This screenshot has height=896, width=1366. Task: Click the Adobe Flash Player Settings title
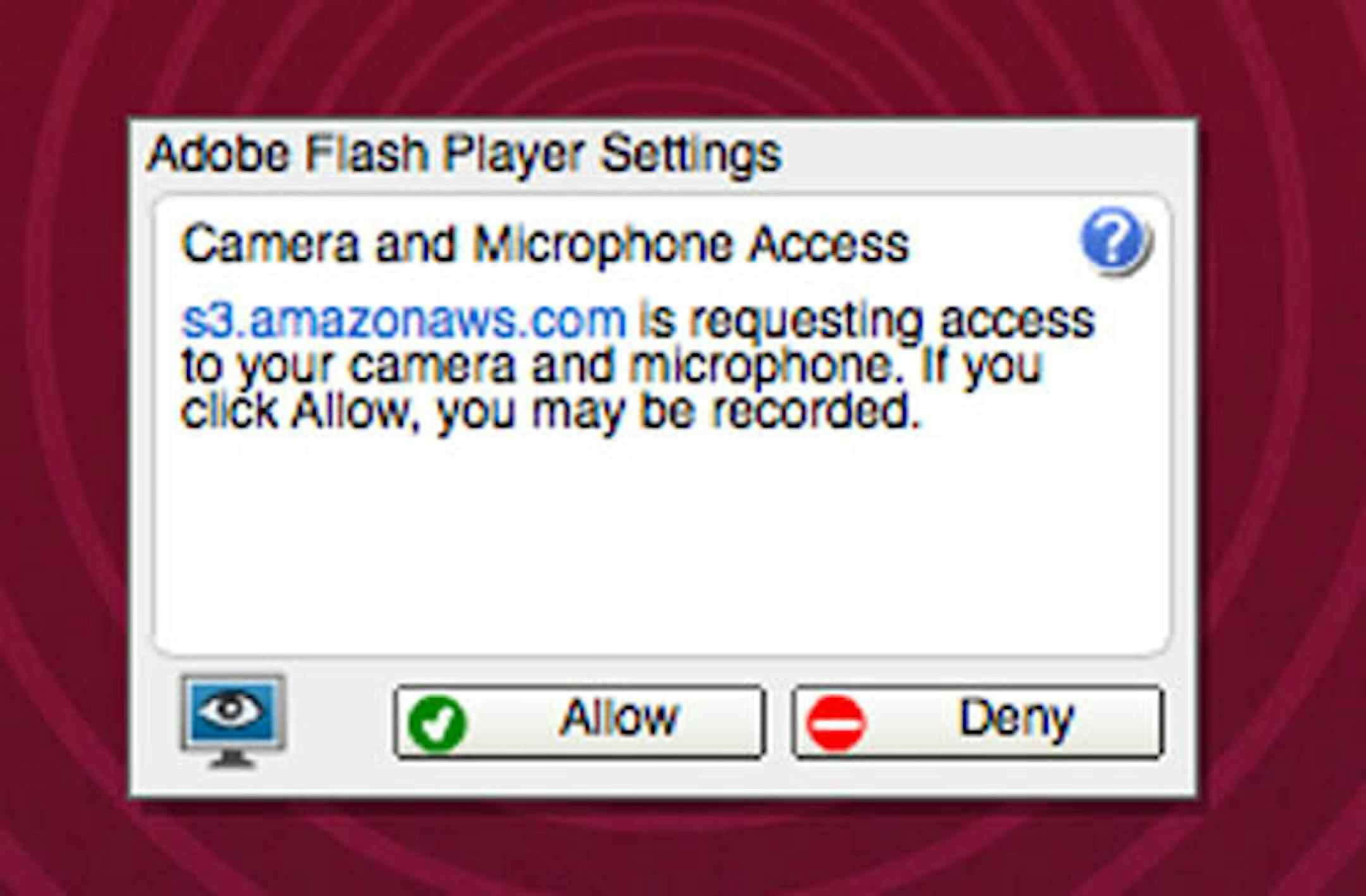pos(465,154)
